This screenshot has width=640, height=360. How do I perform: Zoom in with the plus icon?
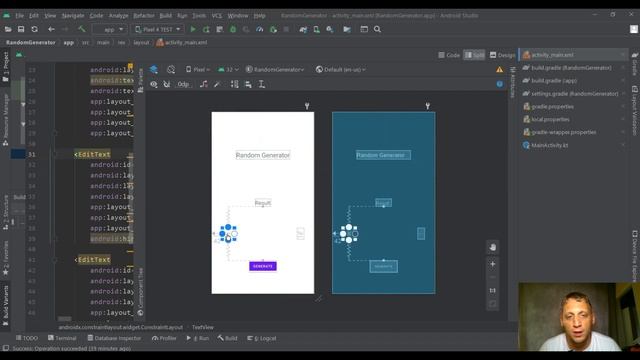[493, 264]
